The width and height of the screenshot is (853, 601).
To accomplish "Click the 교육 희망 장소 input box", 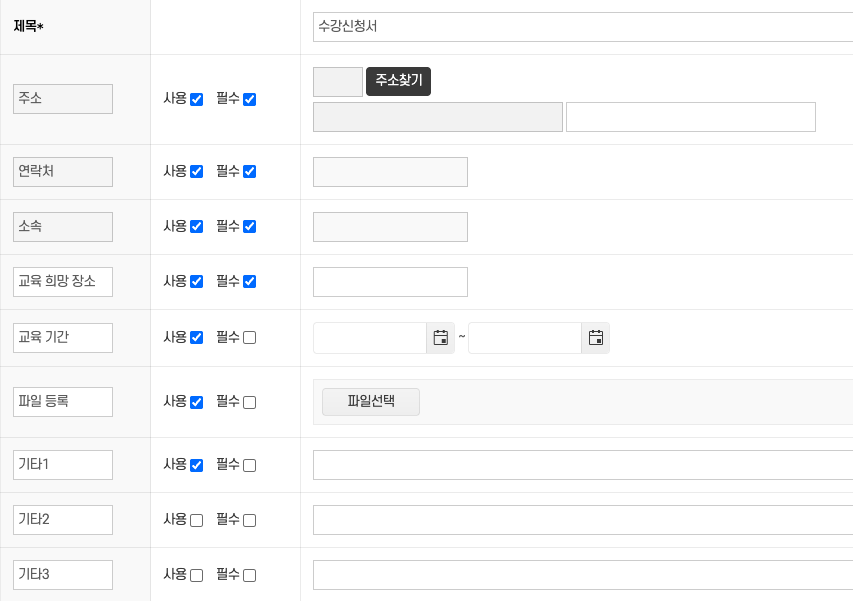I will point(390,281).
